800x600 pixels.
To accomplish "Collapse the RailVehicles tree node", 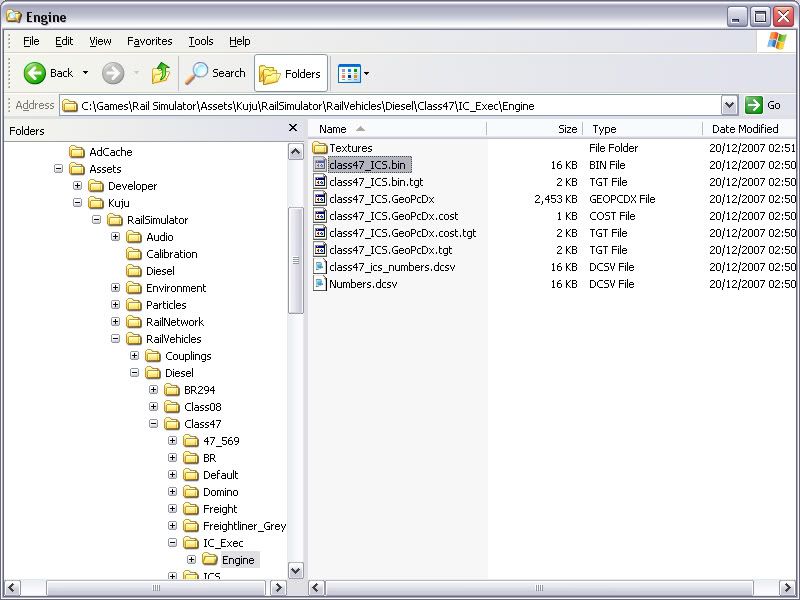I will [x=115, y=339].
